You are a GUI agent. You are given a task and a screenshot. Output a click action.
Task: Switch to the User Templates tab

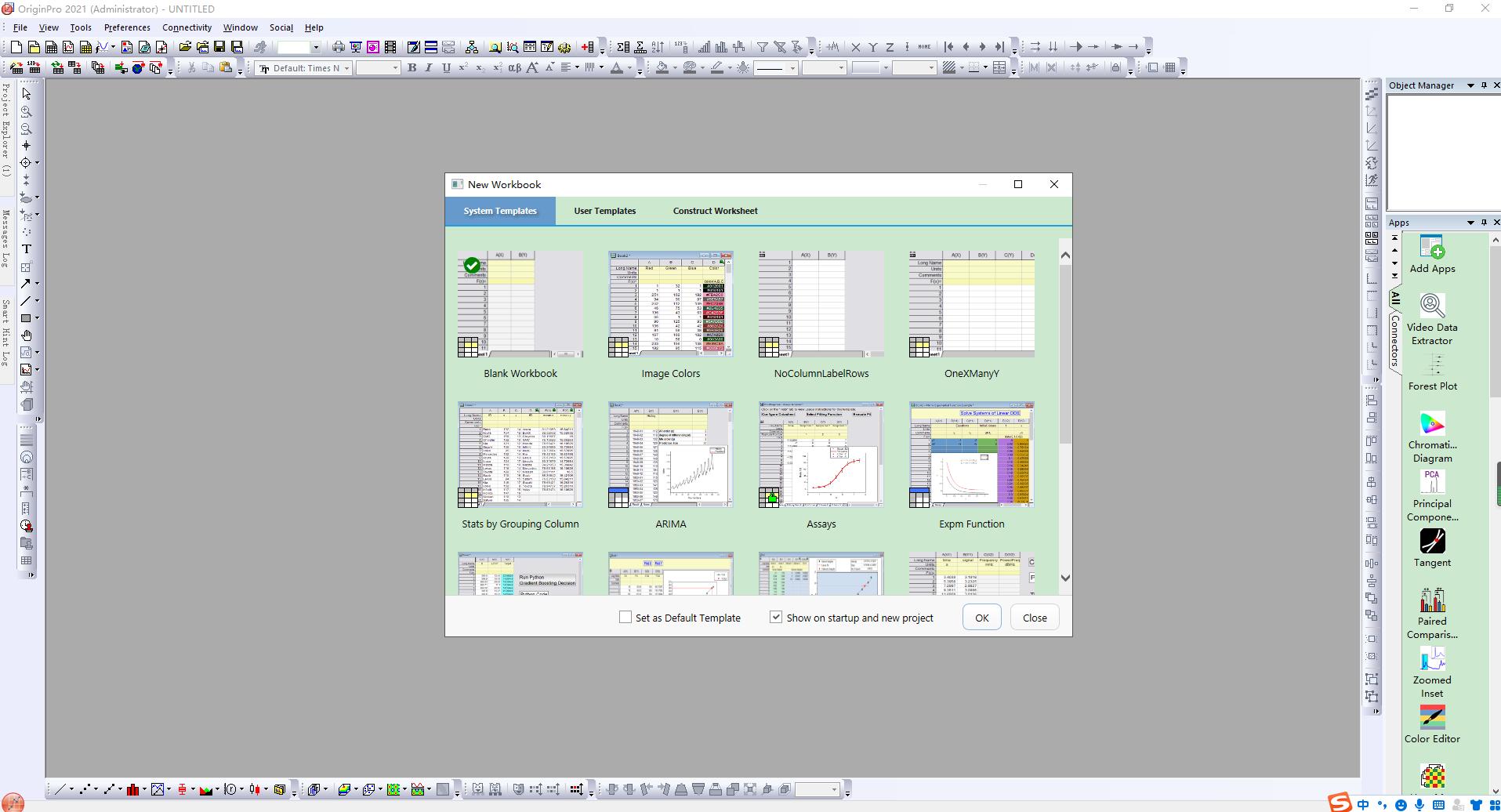coord(604,211)
